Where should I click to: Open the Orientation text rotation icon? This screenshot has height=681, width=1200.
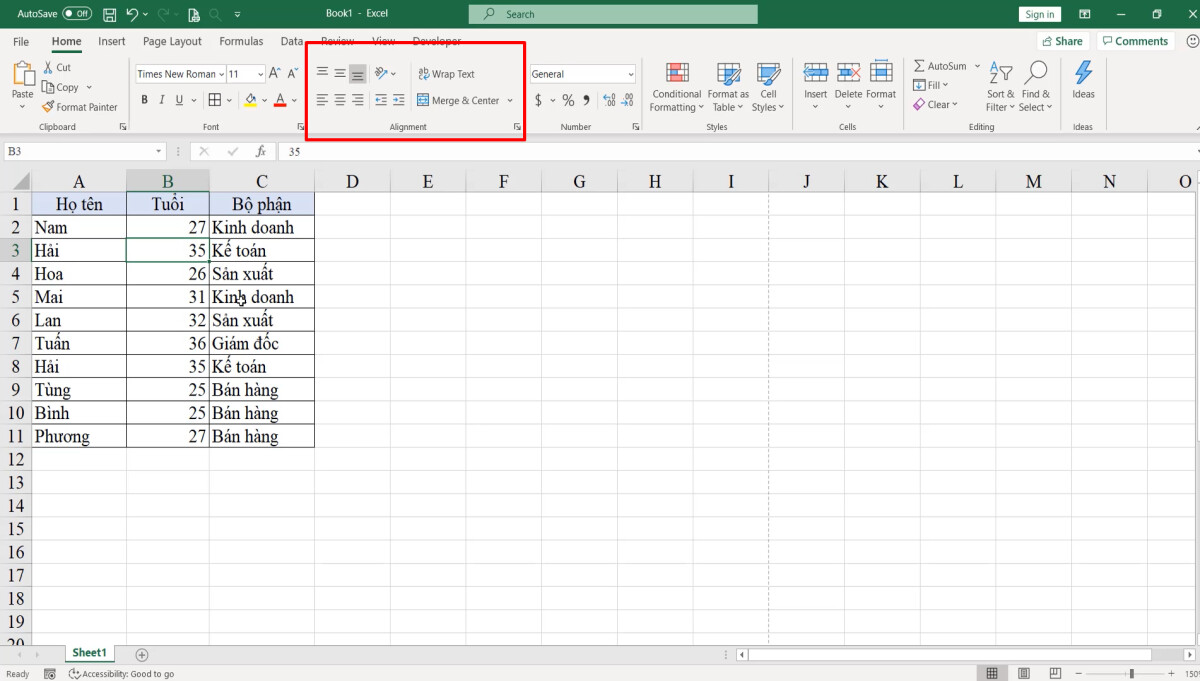pos(382,73)
